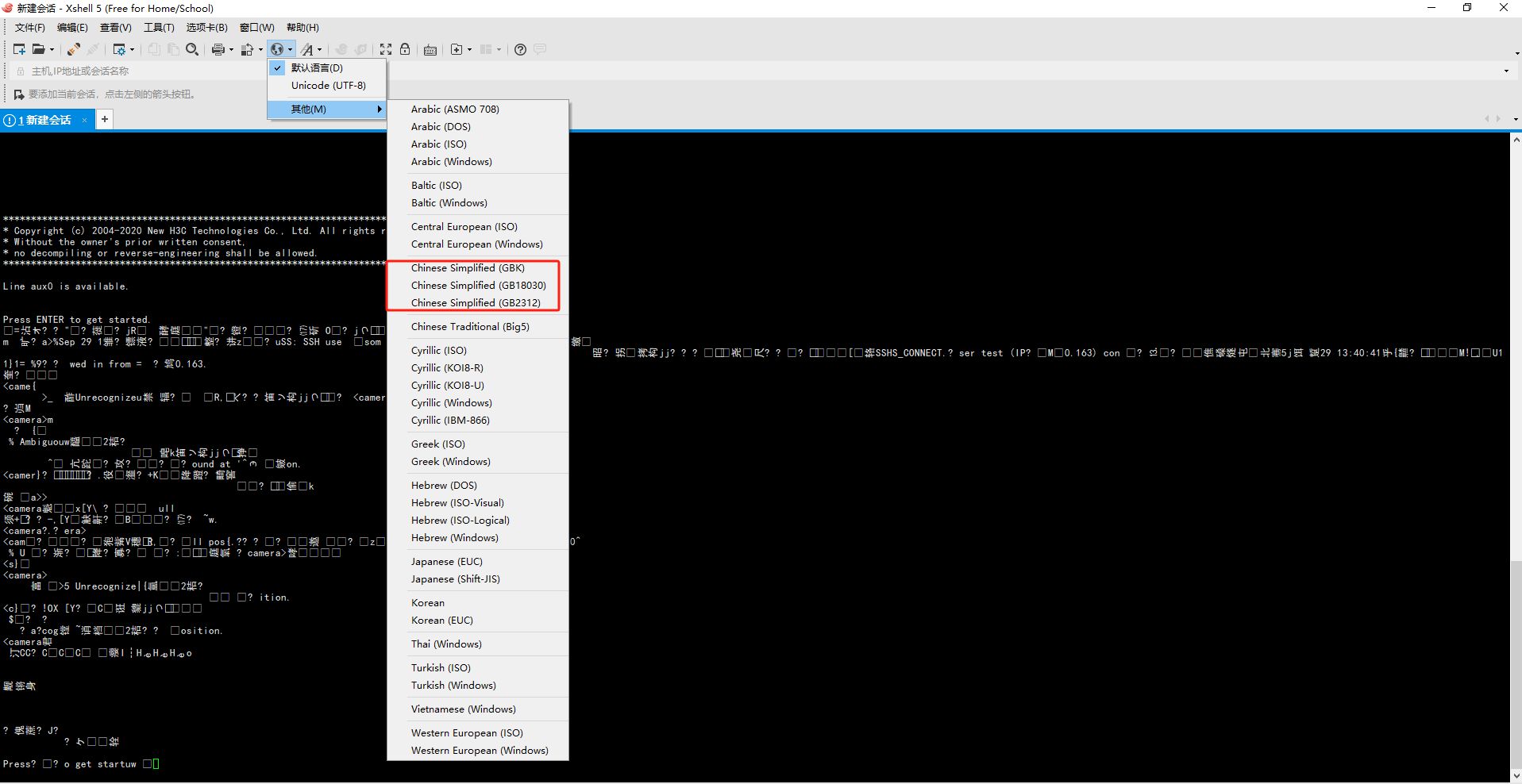
Task: Open the virtual keyboard icon
Action: coord(430,49)
